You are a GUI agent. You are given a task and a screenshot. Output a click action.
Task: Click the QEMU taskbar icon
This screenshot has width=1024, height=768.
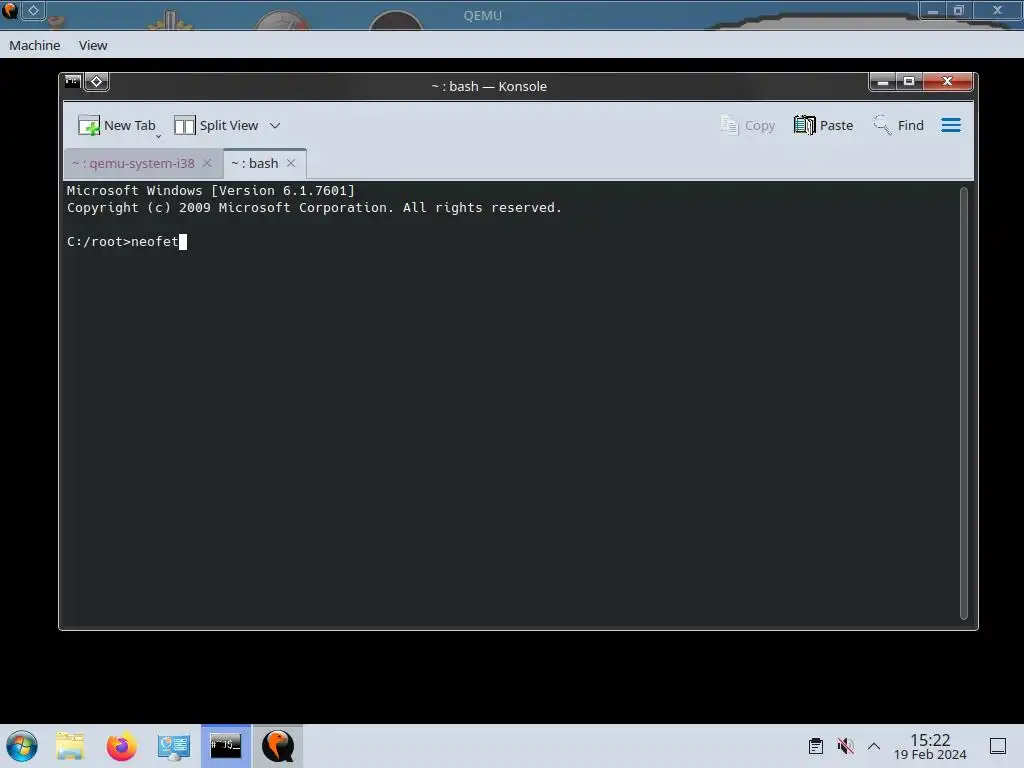[278, 746]
